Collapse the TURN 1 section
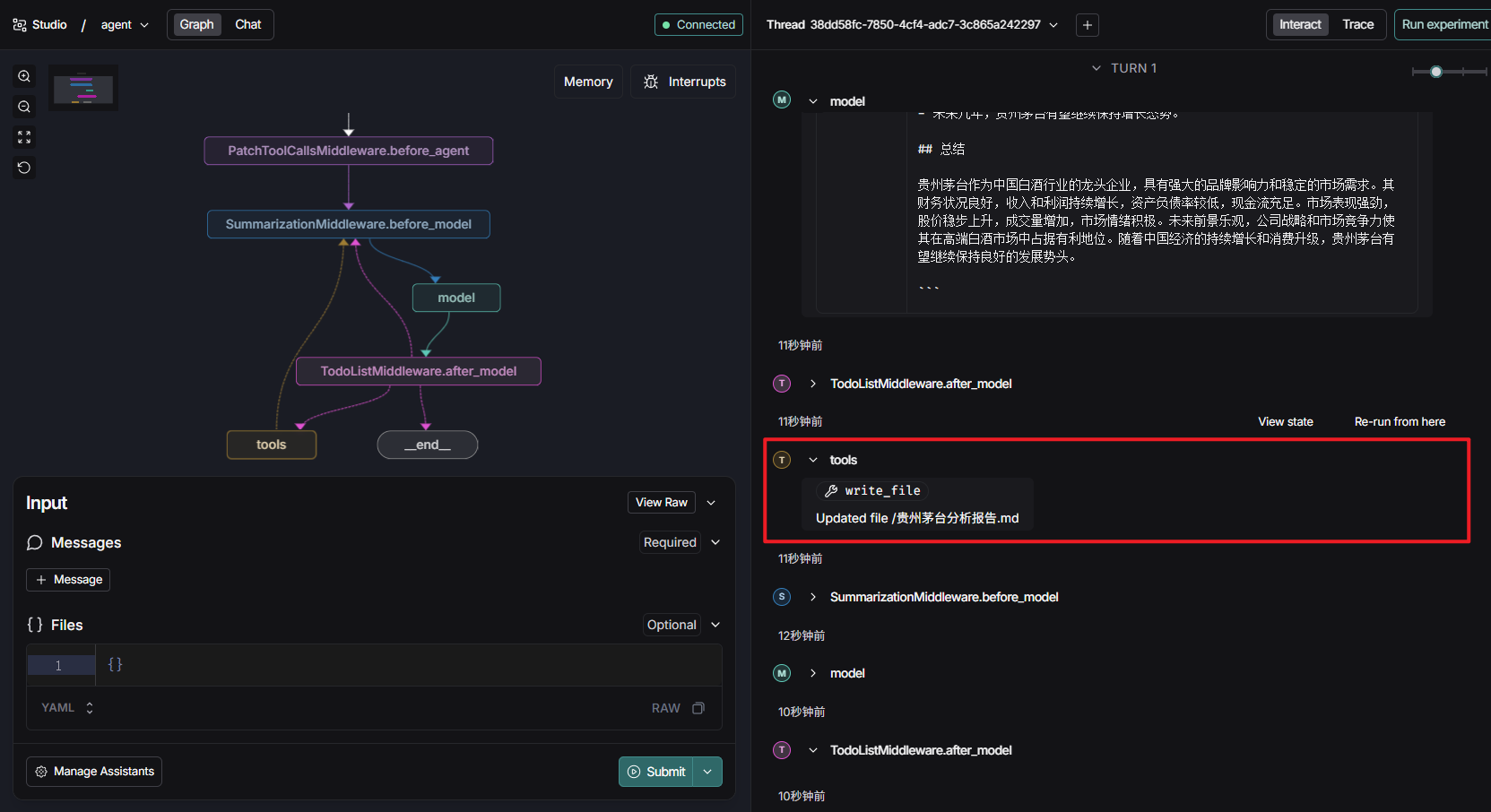The height and width of the screenshot is (812, 1491). [x=1123, y=68]
